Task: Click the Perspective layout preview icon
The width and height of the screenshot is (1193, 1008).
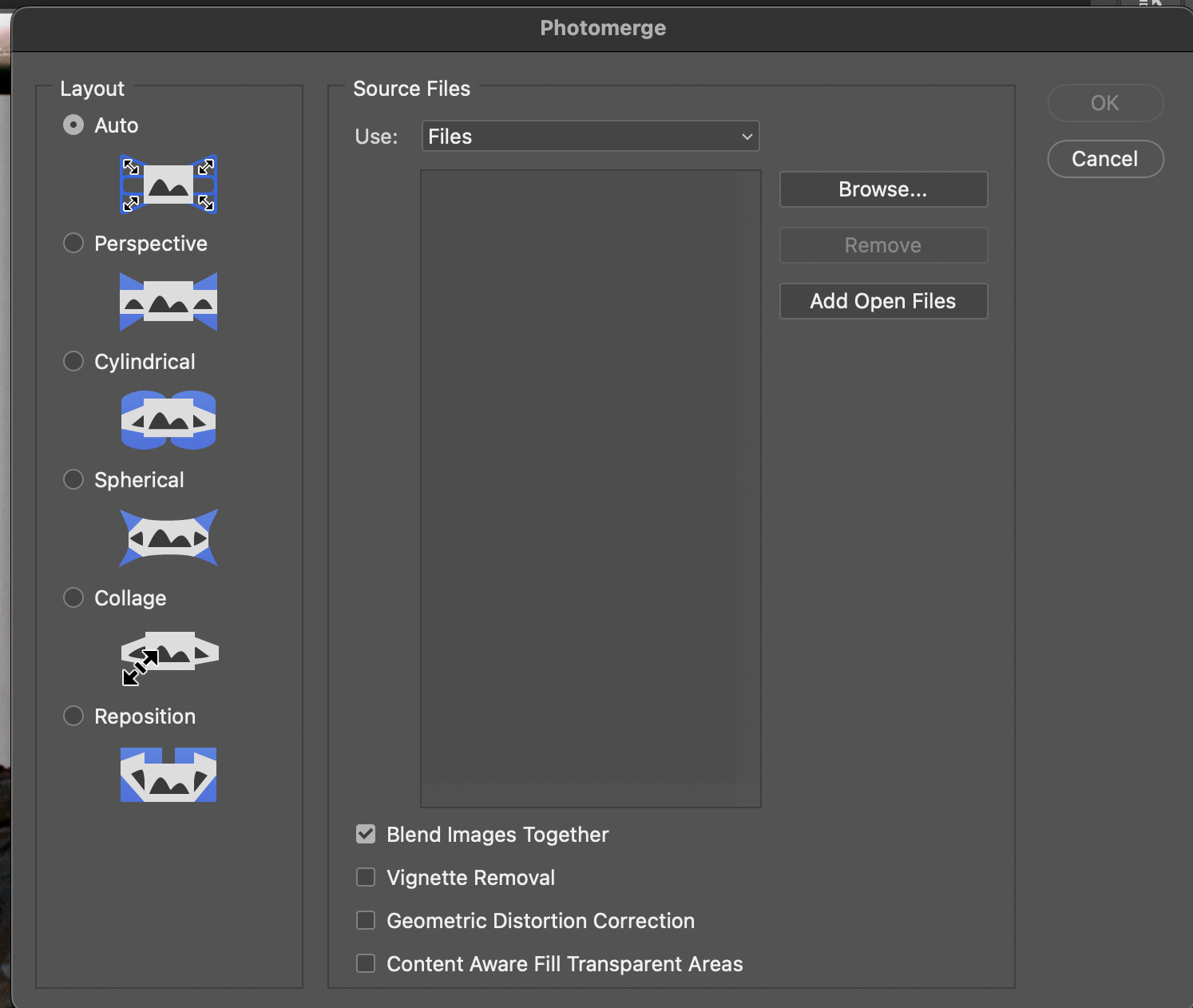Action: [168, 302]
